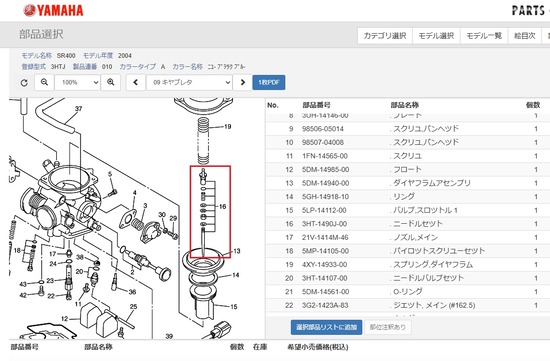Select part row 15 バルブ,スロットル 1

(408, 210)
